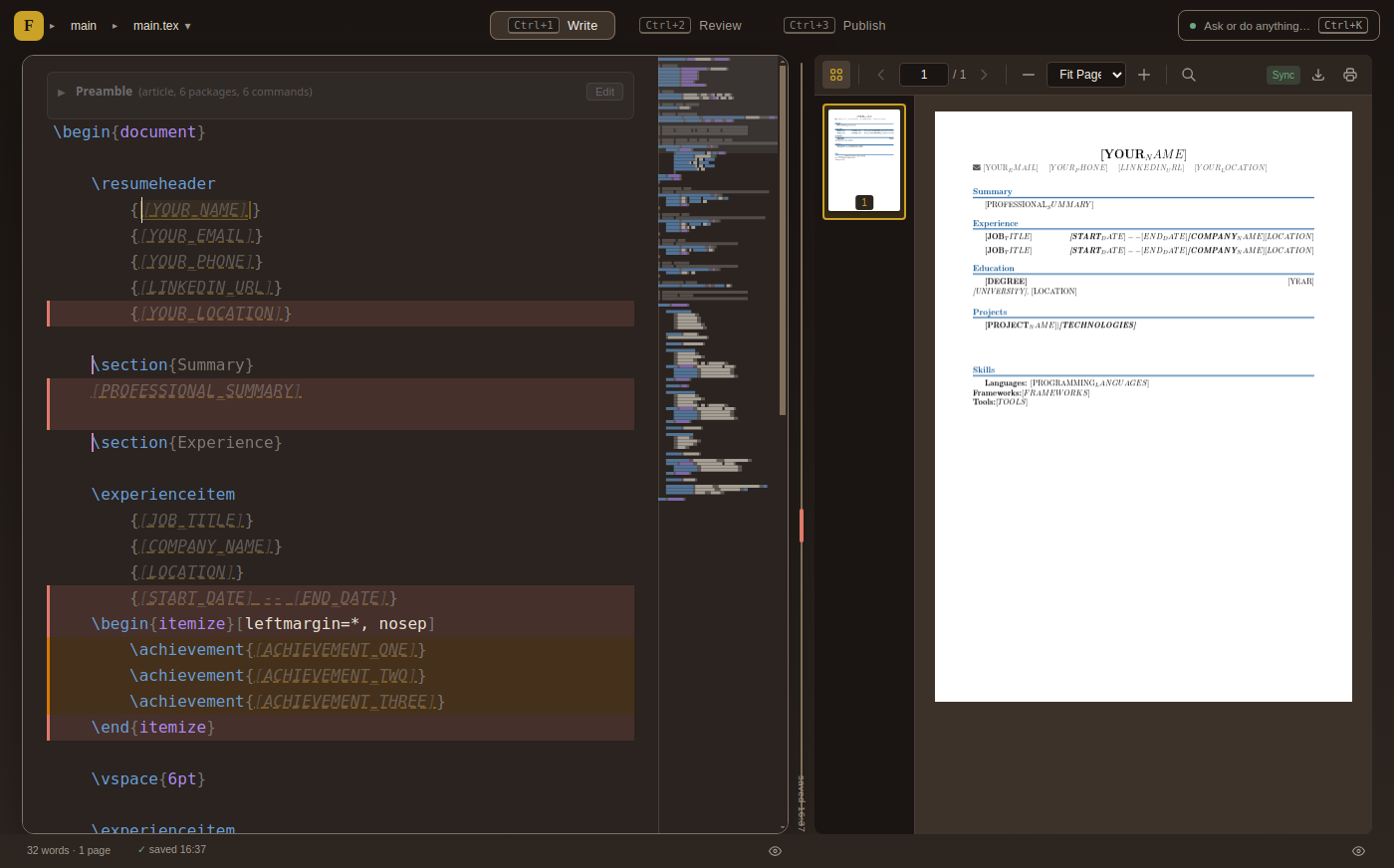Expand the breadcrumb arrow before main
The image size is (1394, 868).
pyautogui.click(x=53, y=26)
